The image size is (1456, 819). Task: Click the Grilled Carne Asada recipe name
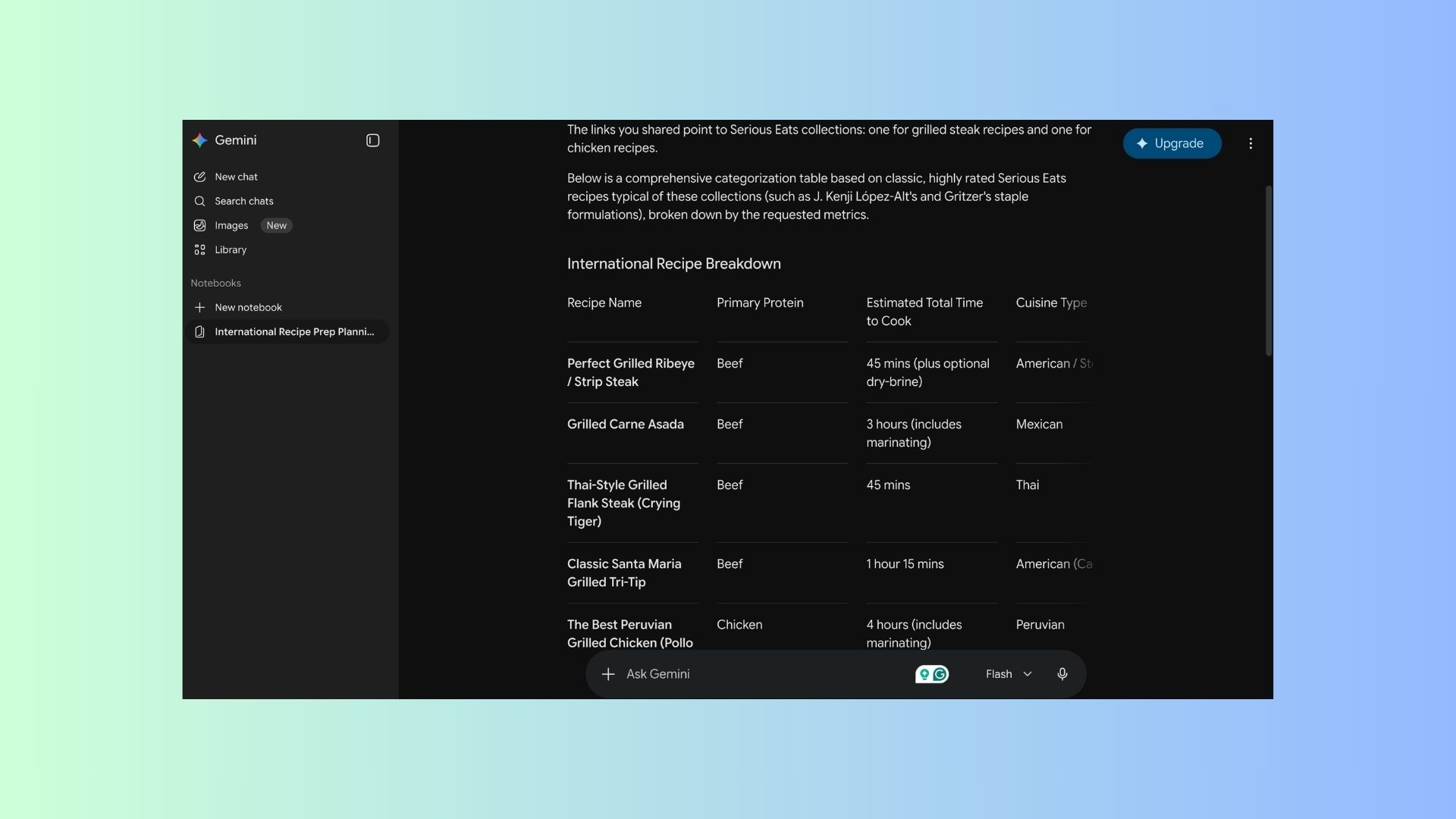pyautogui.click(x=626, y=424)
